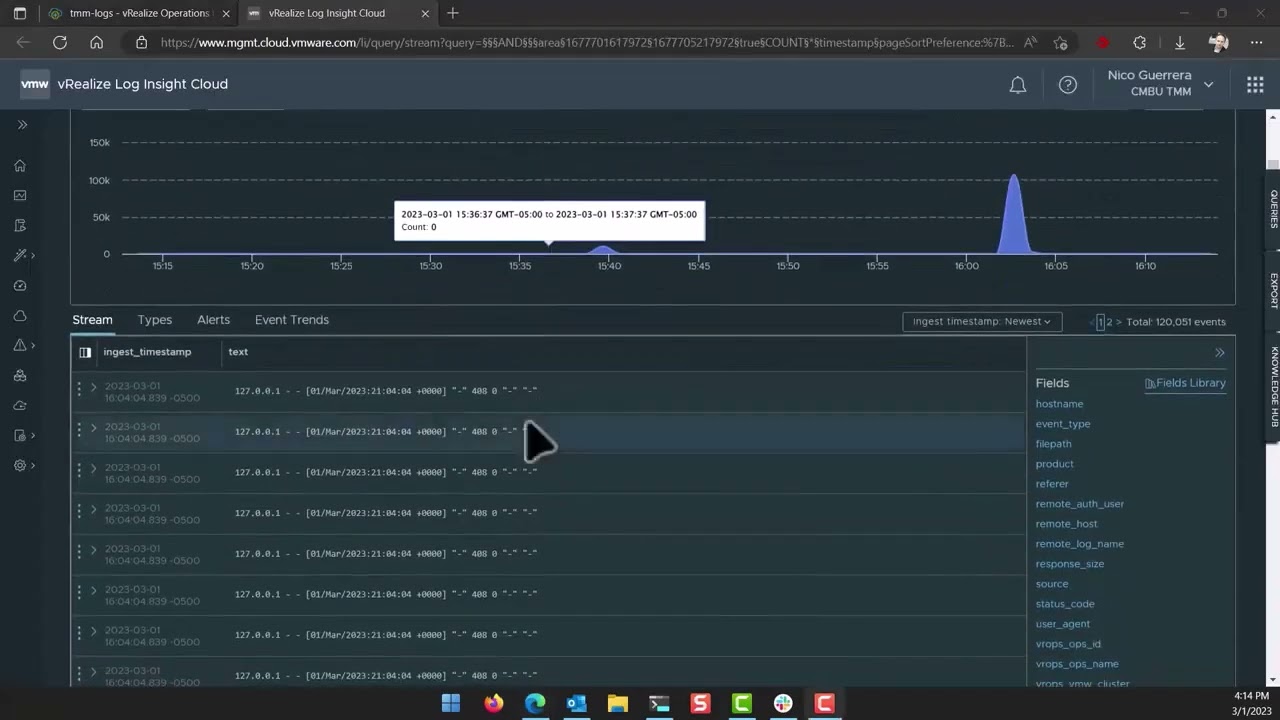The image size is (1280, 720).
Task: Open Firefox from the Windows taskbar
Action: pos(494,704)
